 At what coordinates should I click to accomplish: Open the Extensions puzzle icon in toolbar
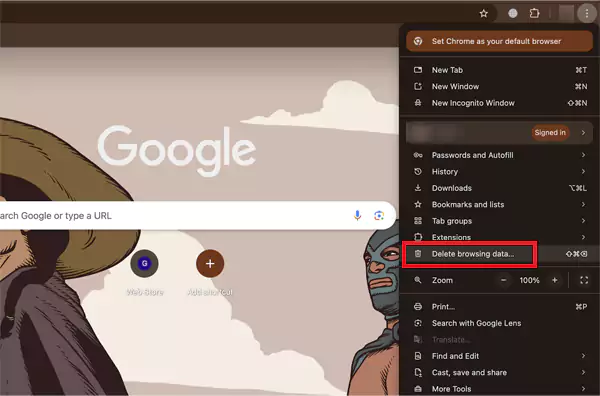pos(535,13)
